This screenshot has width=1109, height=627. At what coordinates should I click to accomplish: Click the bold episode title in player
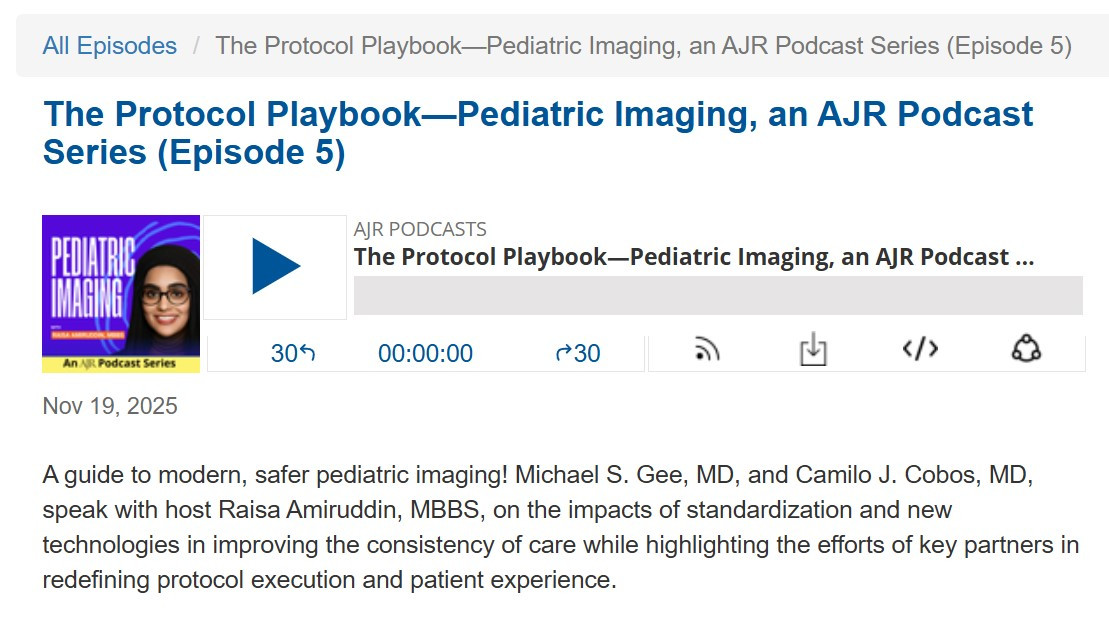[694, 257]
